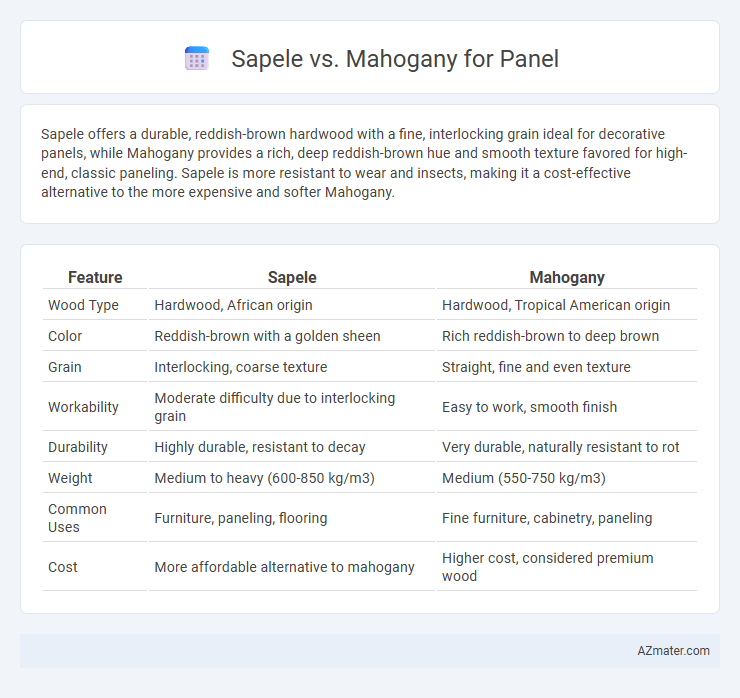Click the 'Sapele vs. Mahogany for Panel' heading

[395, 59]
